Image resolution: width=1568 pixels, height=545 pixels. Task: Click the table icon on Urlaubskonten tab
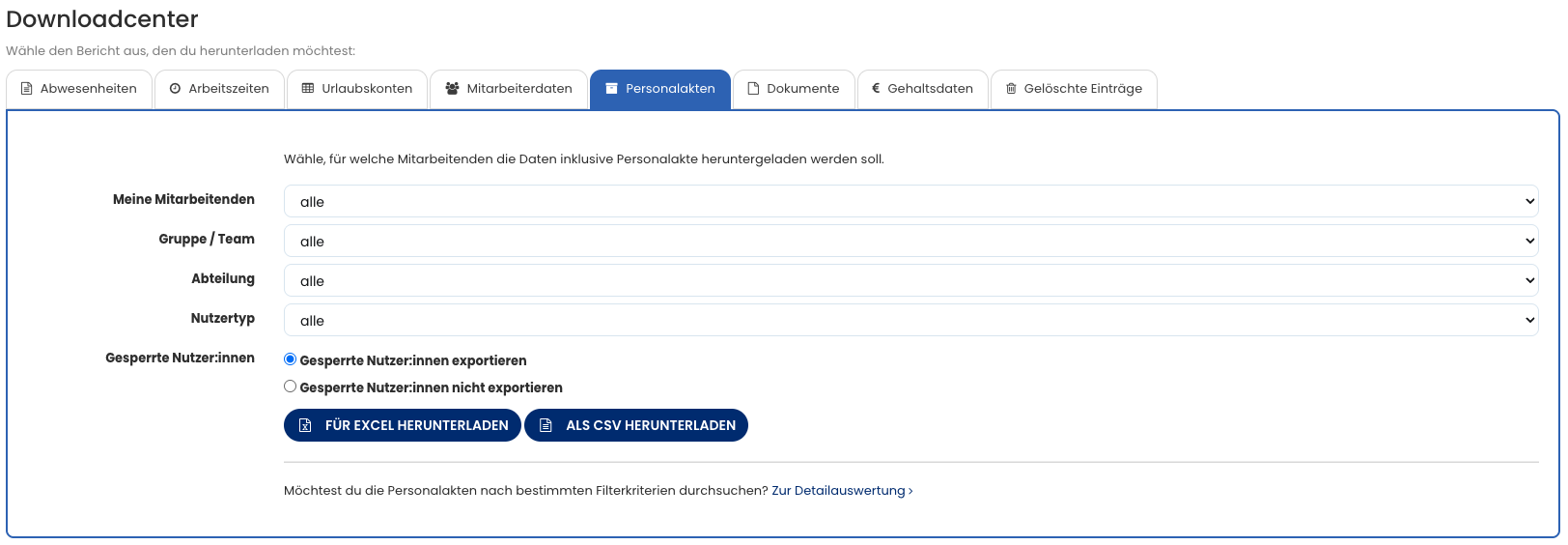[x=308, y=89]
